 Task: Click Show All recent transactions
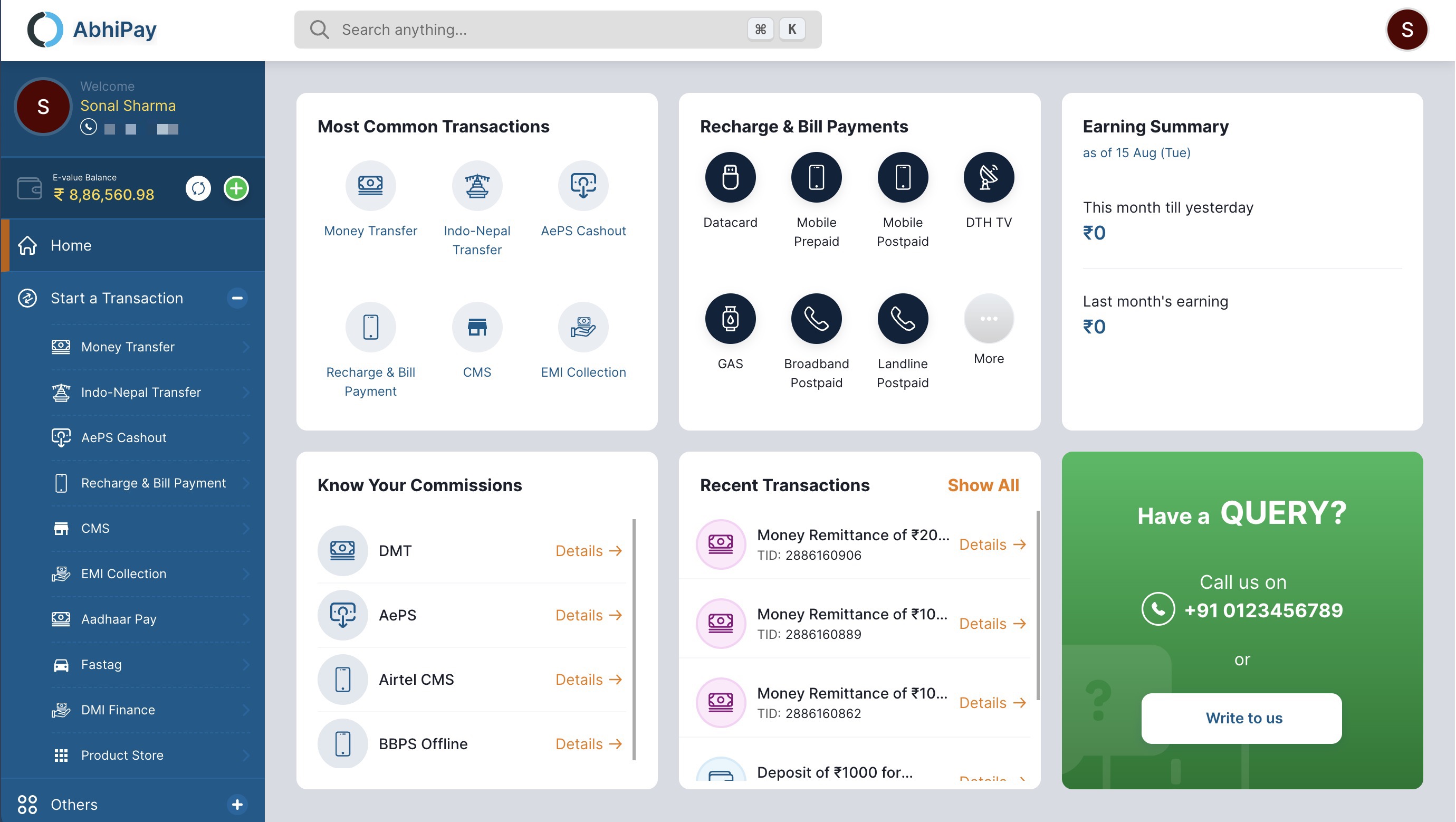coord(983,485)
